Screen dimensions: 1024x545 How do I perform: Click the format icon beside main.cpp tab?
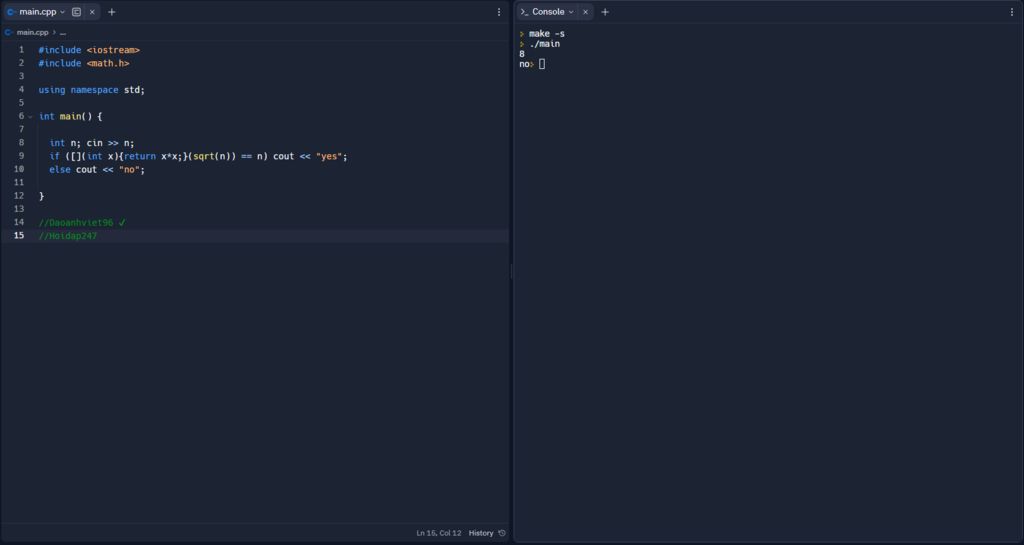pos(76,12)
